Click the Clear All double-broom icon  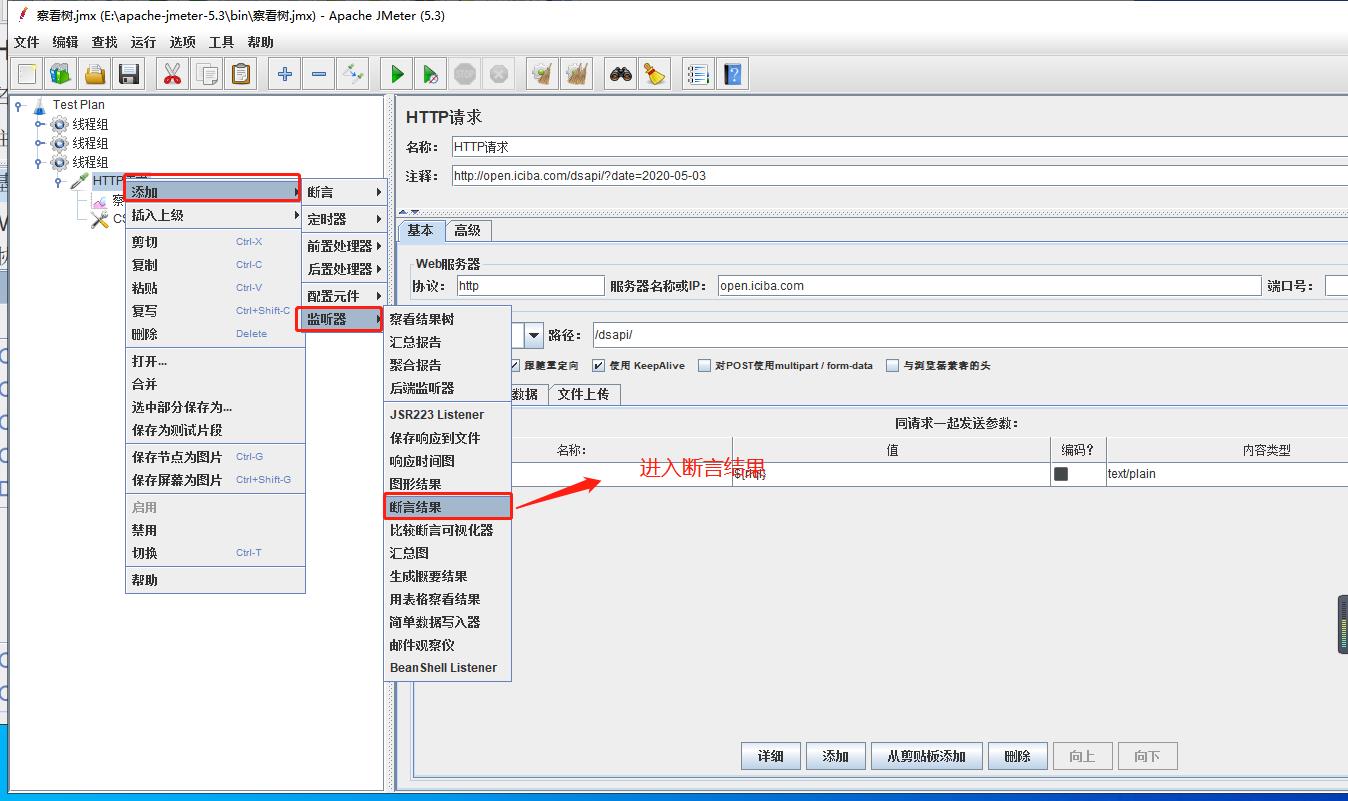(x=577, y=74)
